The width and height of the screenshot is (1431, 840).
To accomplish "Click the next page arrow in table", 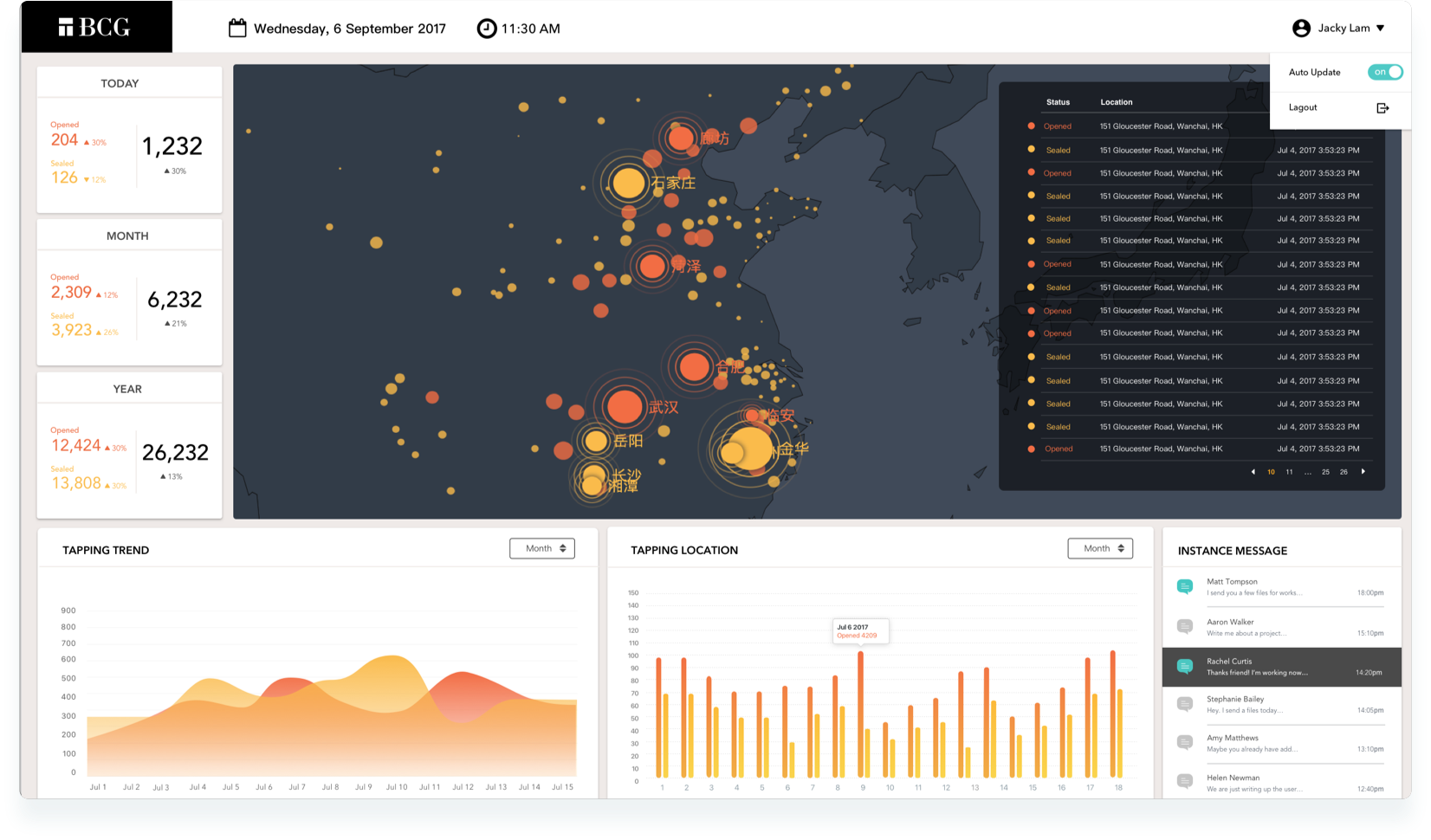I will coord(1363,472).
